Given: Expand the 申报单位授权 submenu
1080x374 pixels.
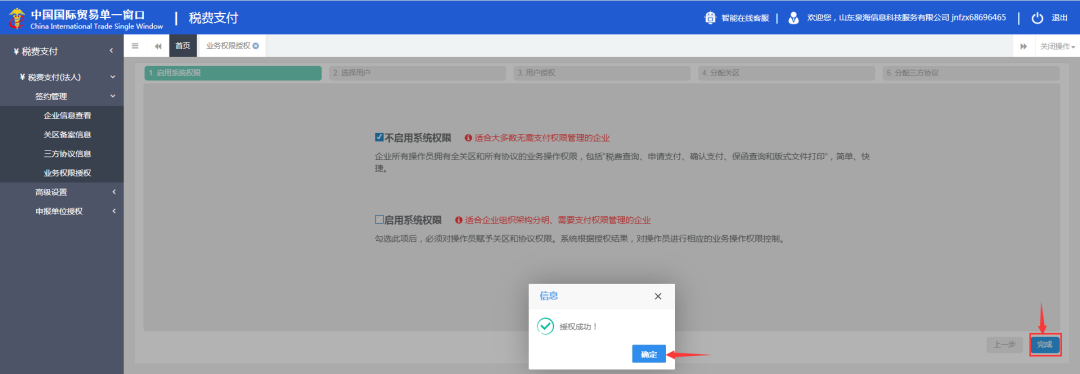Looking at the screenshot, I should click(113, 211).
